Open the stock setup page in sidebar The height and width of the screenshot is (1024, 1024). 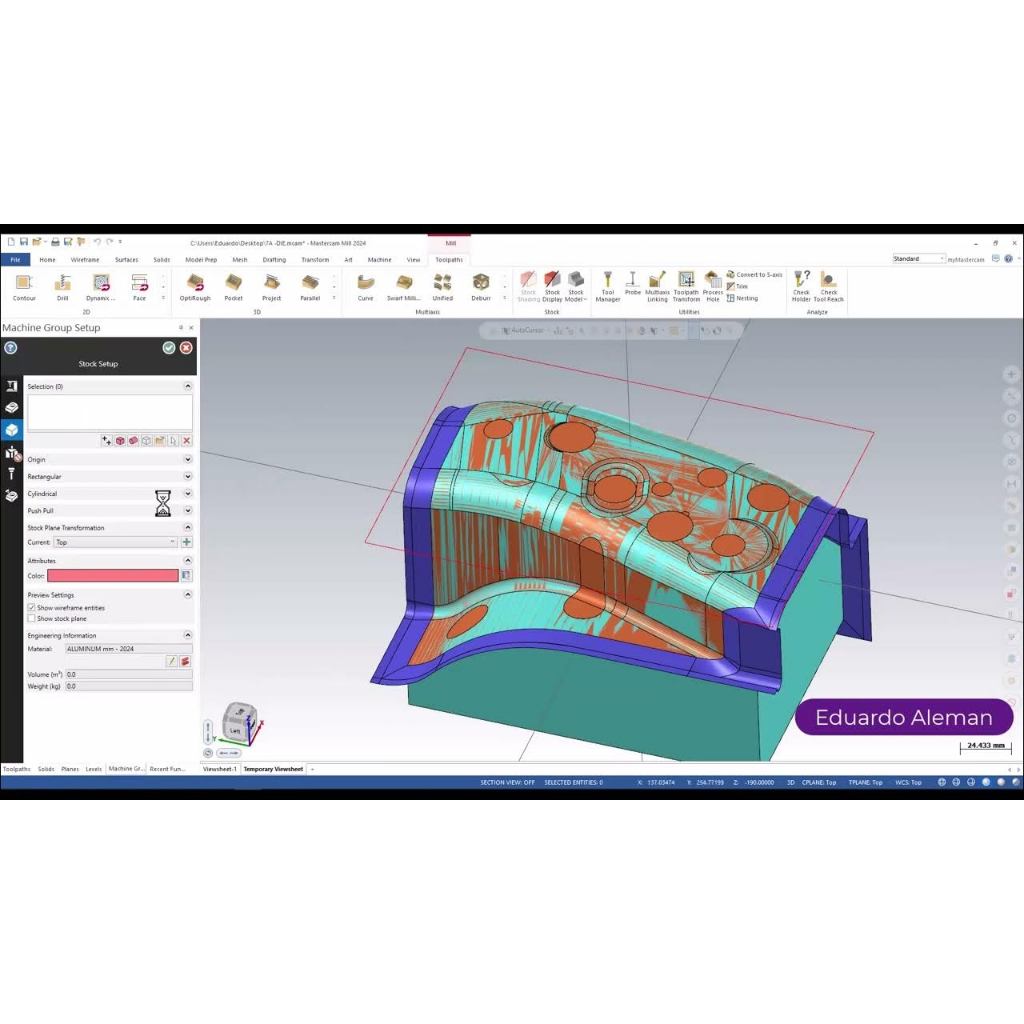pos(11,430)
